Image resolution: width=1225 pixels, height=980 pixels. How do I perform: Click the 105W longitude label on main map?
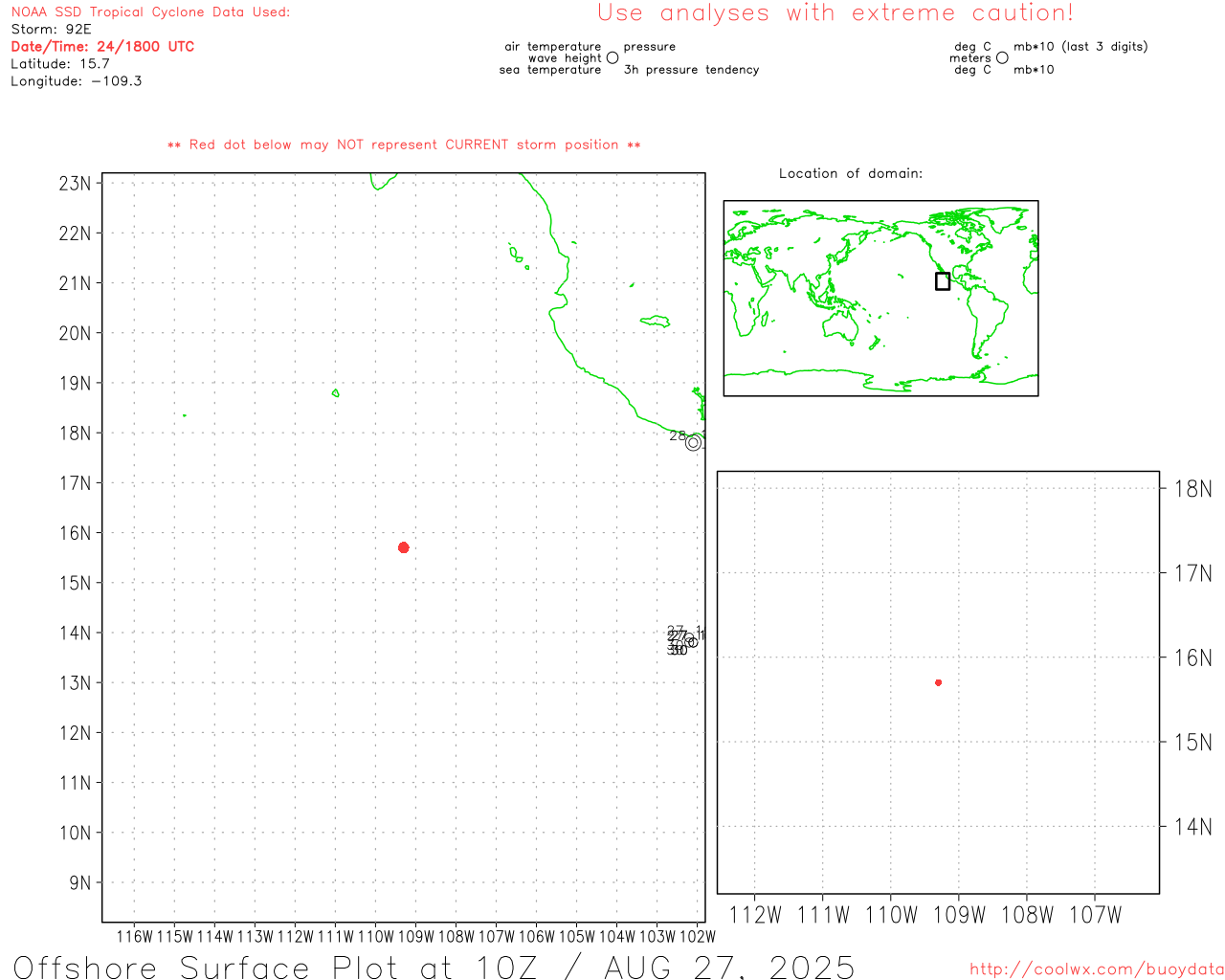click(x=576, y=937)
